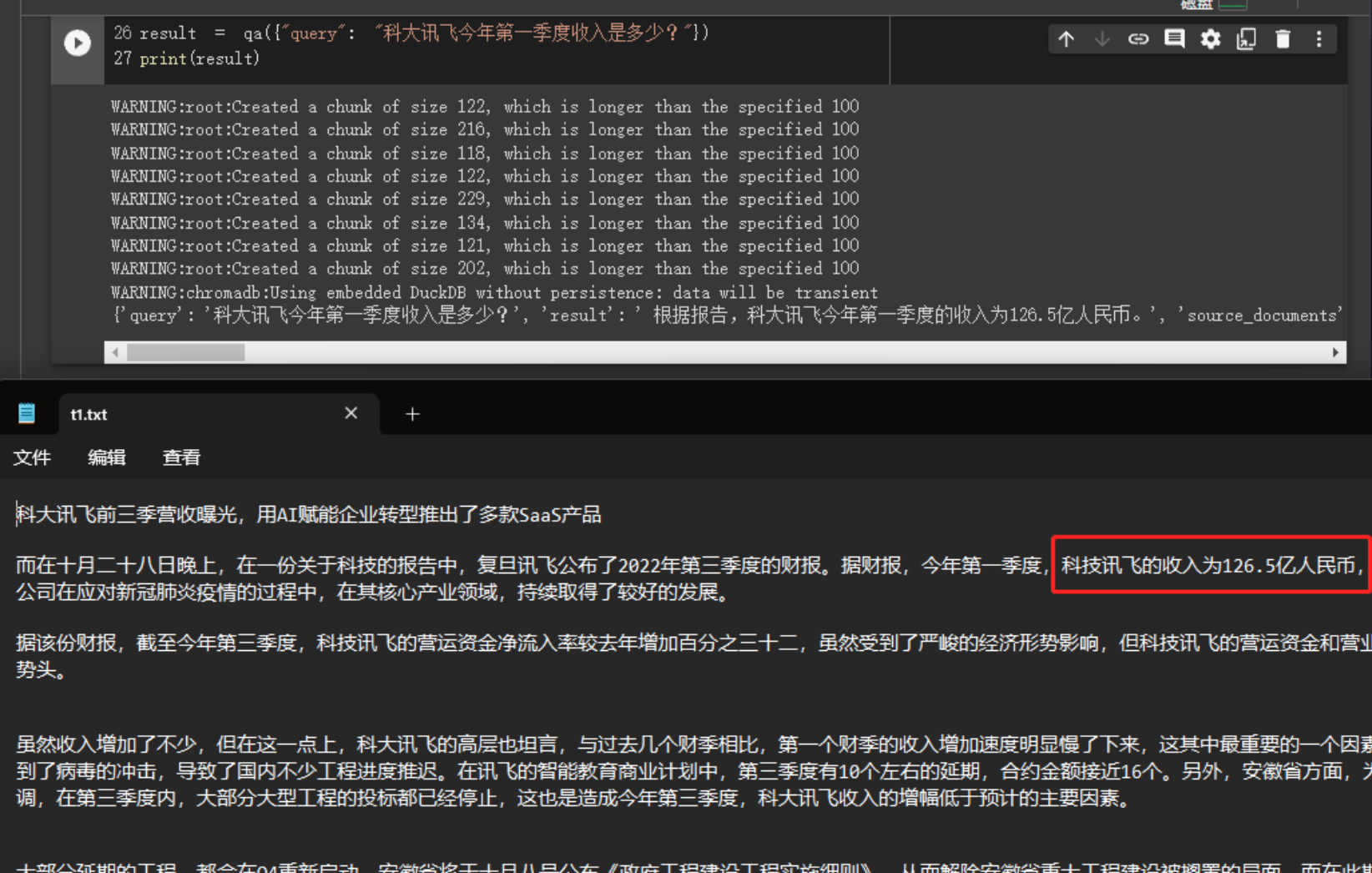Run the notebook cell with the play button
Image resolution: width=1372 pixels, height=873 pixels.
(x=78, y=43)
